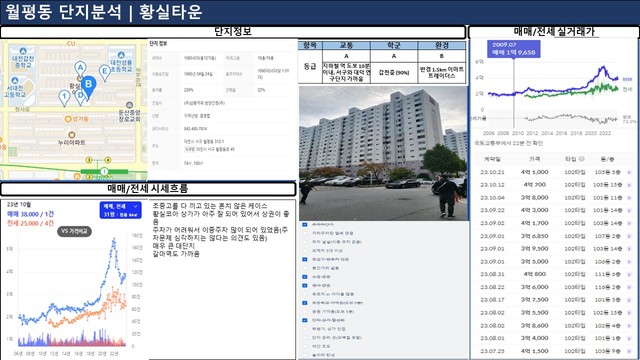This screenshot has height=360, width=640.
Task: Expand the 23.10.04 3억 8,000 row arrow
Action: (x=629, y=198)
